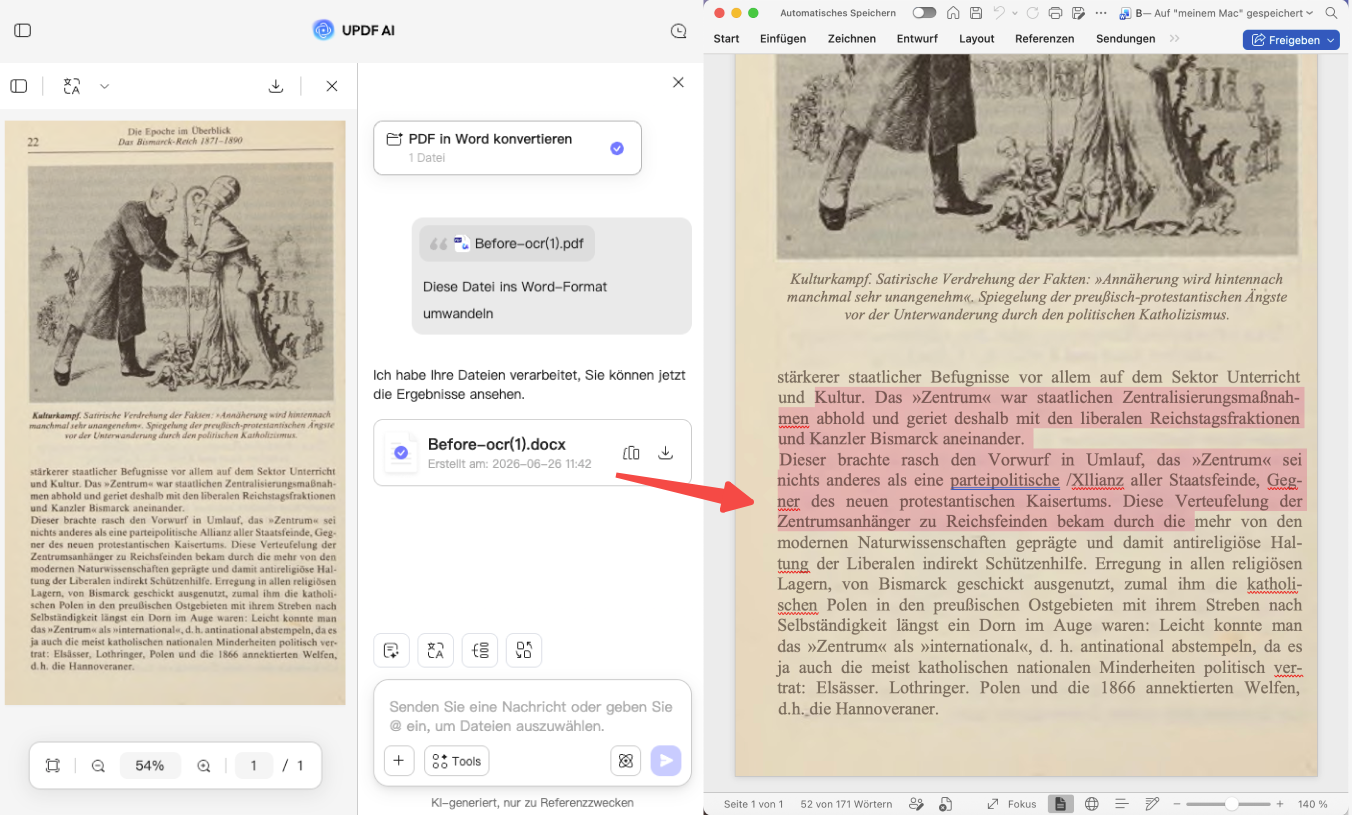
Task: Click the summarize quick-action icon above chat box
Action: tap(391, 650)
